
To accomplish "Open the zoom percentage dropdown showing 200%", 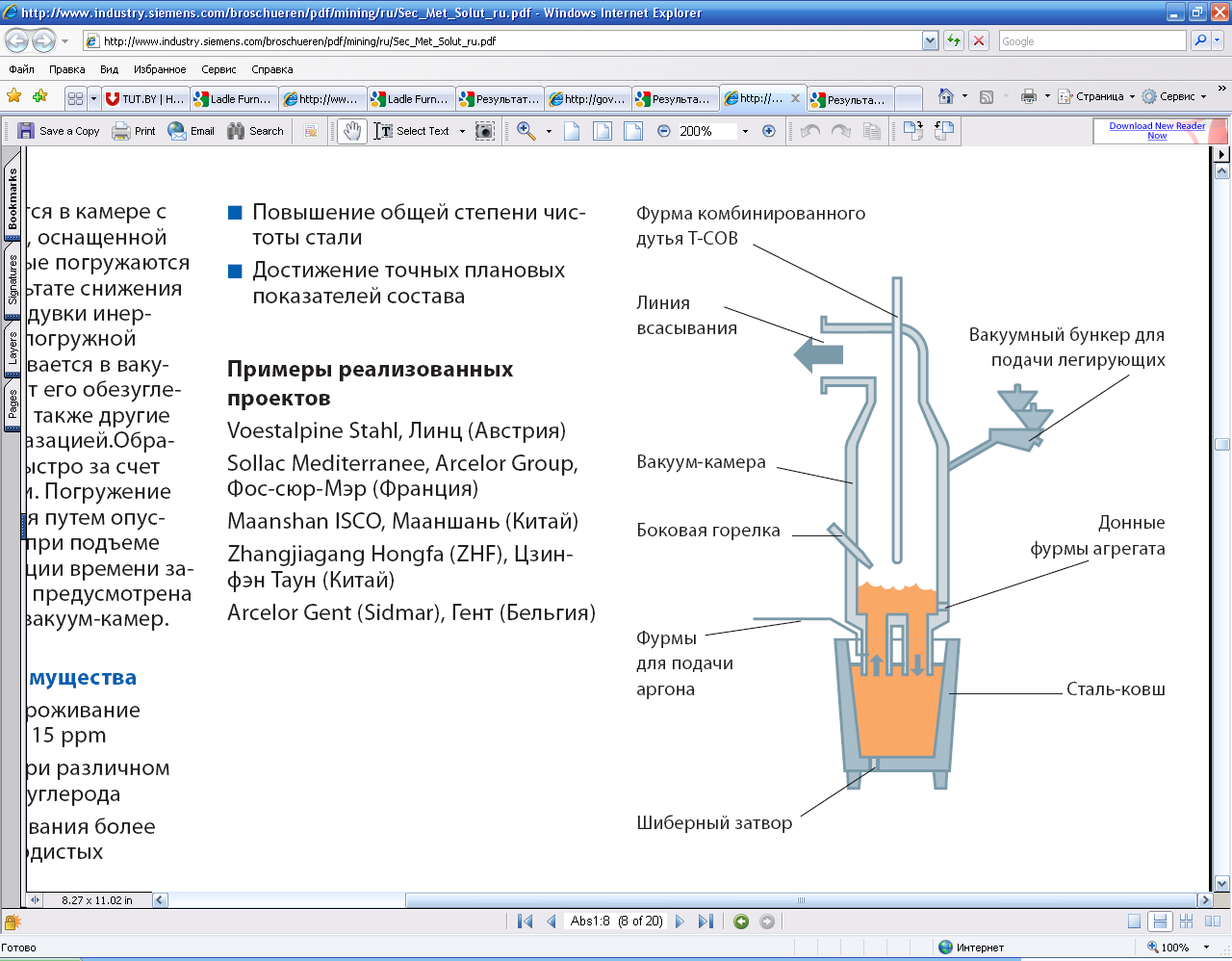I will (x=745, y=131).
